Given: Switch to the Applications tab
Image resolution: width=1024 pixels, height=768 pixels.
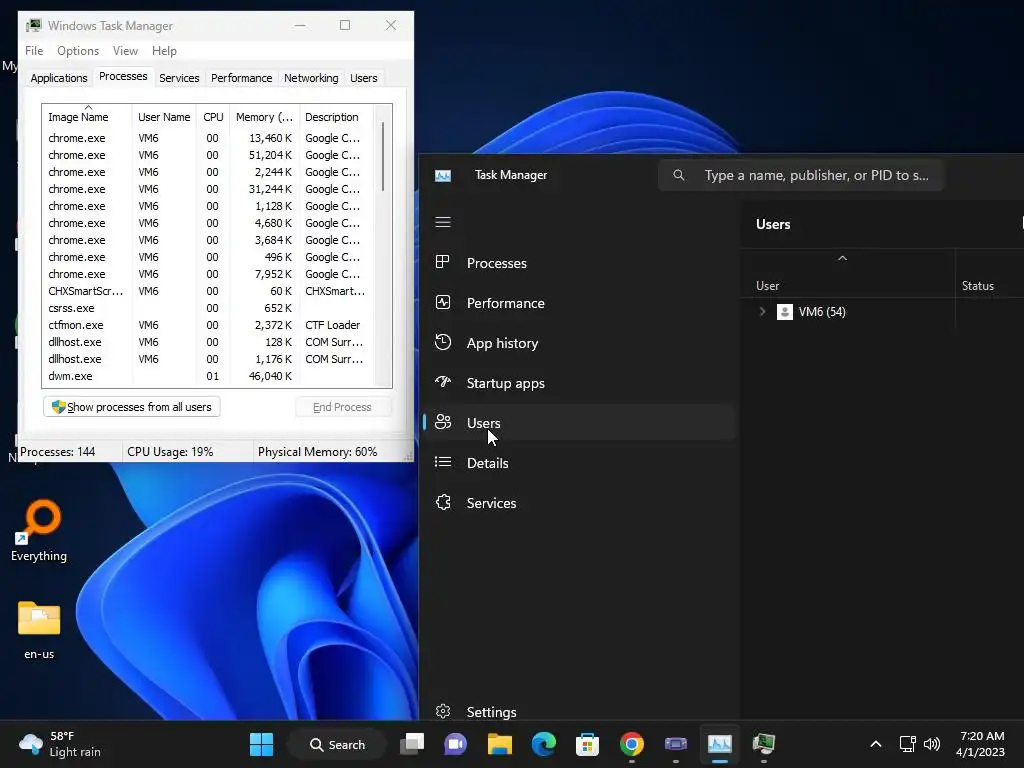Looking at the screenshot, I should tap(59, 78).
